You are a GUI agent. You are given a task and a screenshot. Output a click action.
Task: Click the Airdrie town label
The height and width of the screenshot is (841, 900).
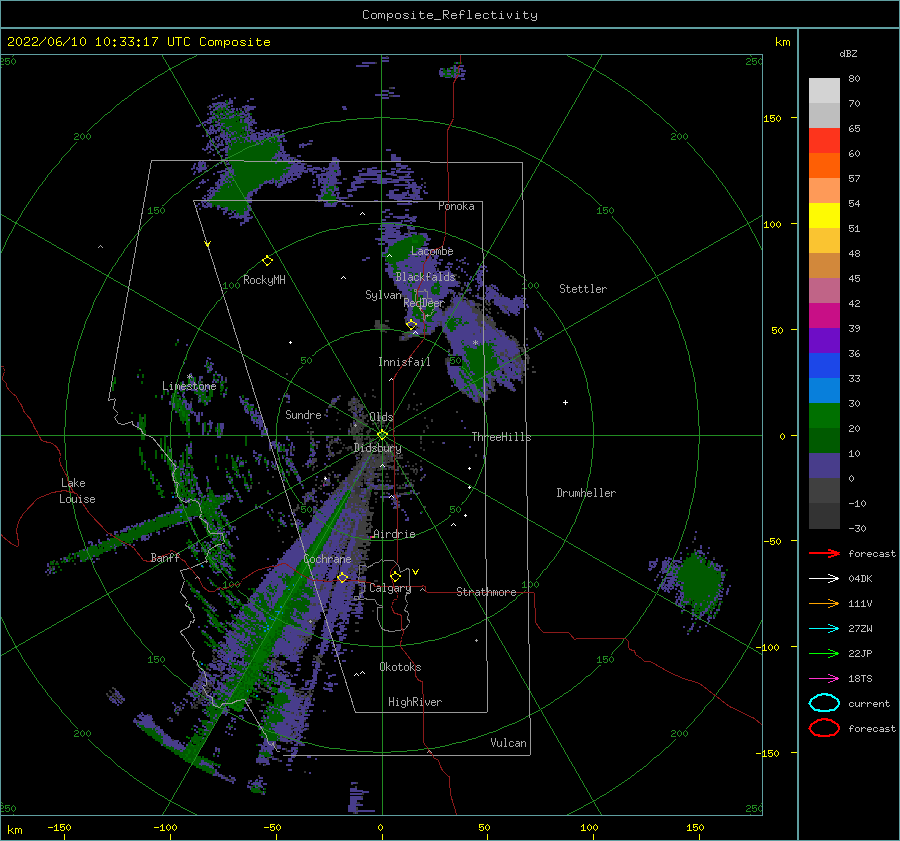(x=394, y=534)
